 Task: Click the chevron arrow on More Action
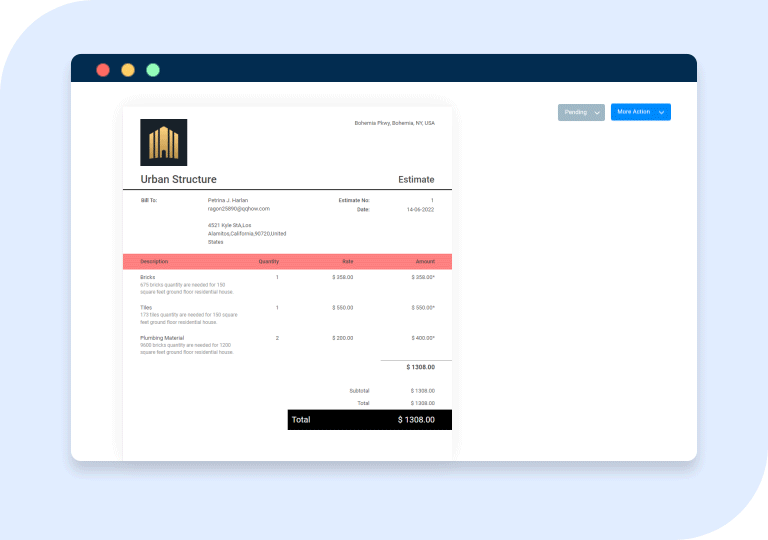click(x=661, y=113)
